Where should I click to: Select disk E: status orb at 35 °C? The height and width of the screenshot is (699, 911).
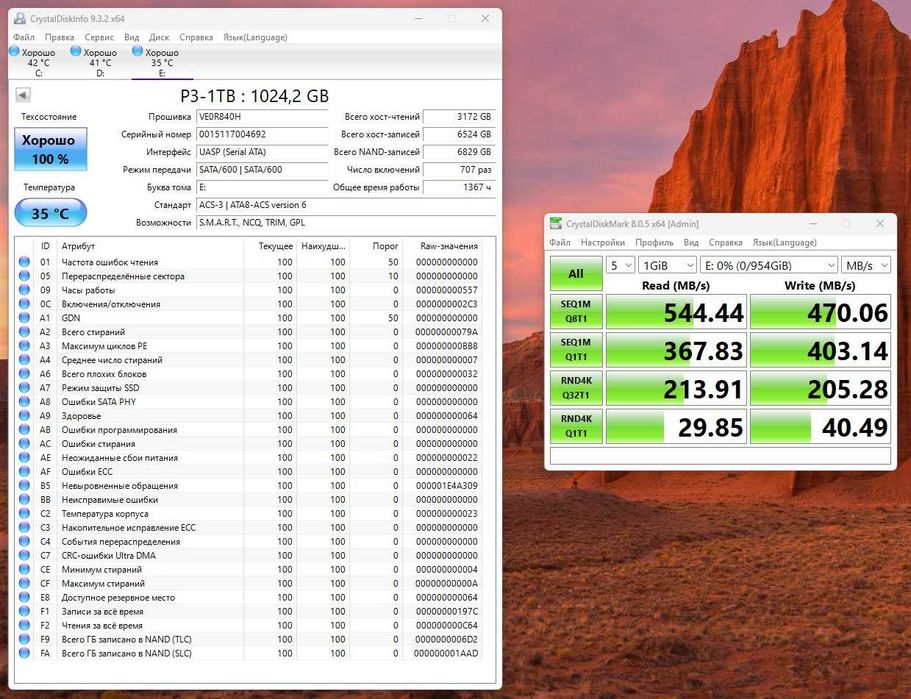[x=137, y=51]
